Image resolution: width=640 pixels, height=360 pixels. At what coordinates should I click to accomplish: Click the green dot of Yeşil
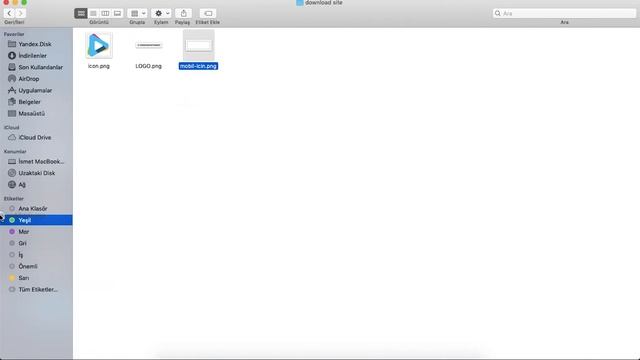pos(12,220)
